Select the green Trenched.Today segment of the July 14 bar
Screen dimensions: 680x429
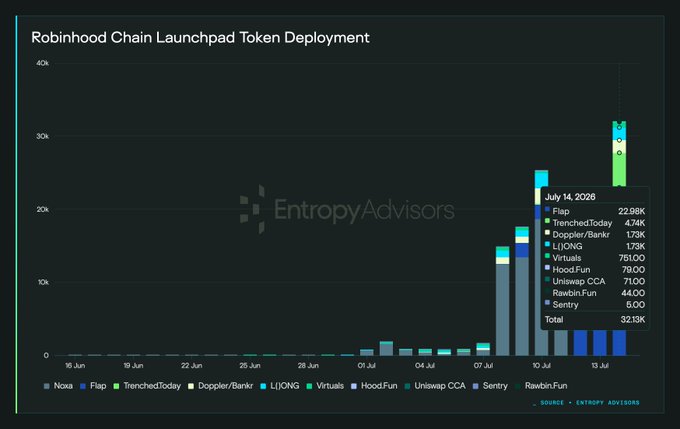pos(619,169)
